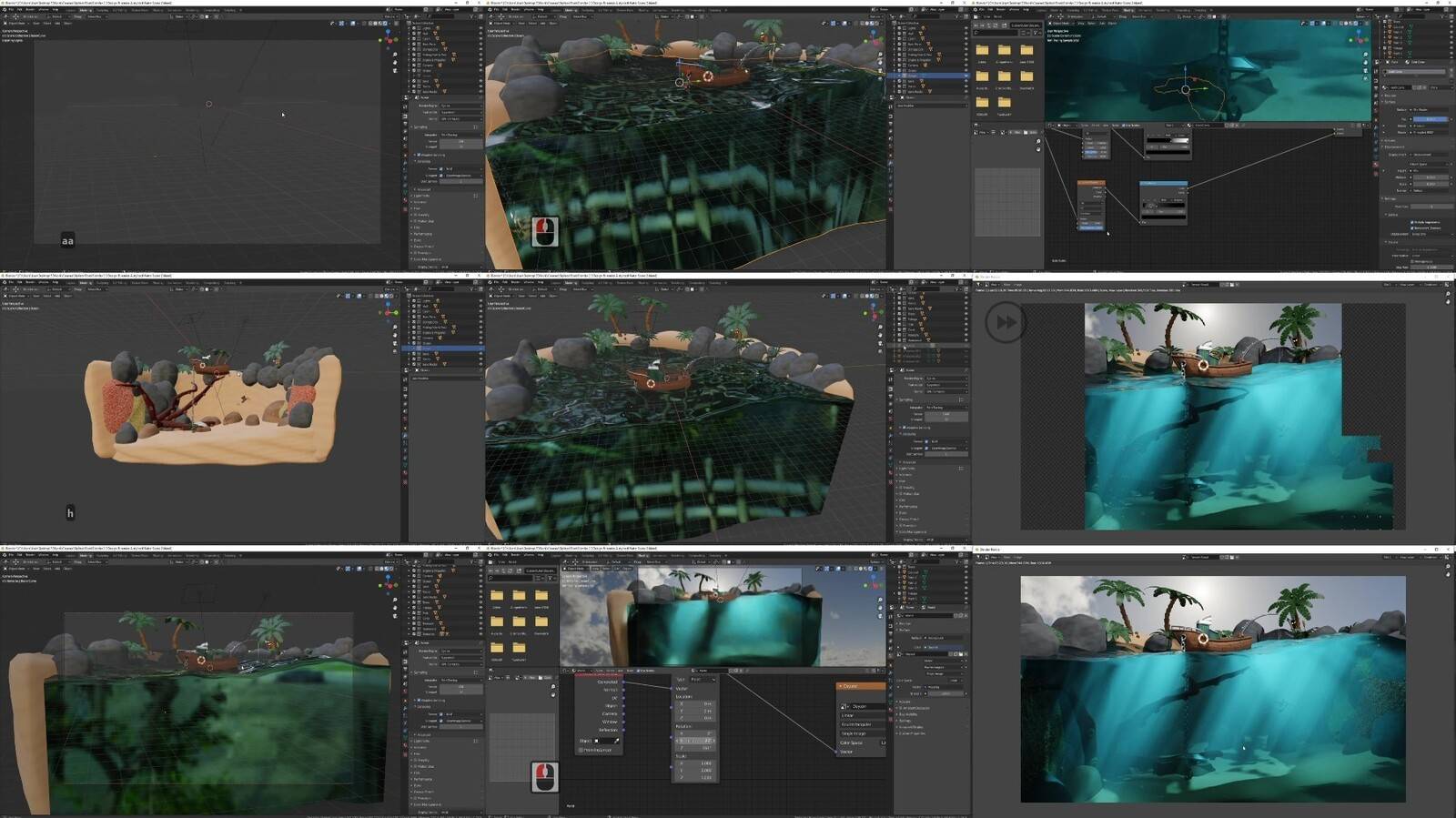Collapse the orange-header image texture node
Image resolution: width=1456 pixels, height=818 pixels.
pyautogui.click(x=840, y=686)
